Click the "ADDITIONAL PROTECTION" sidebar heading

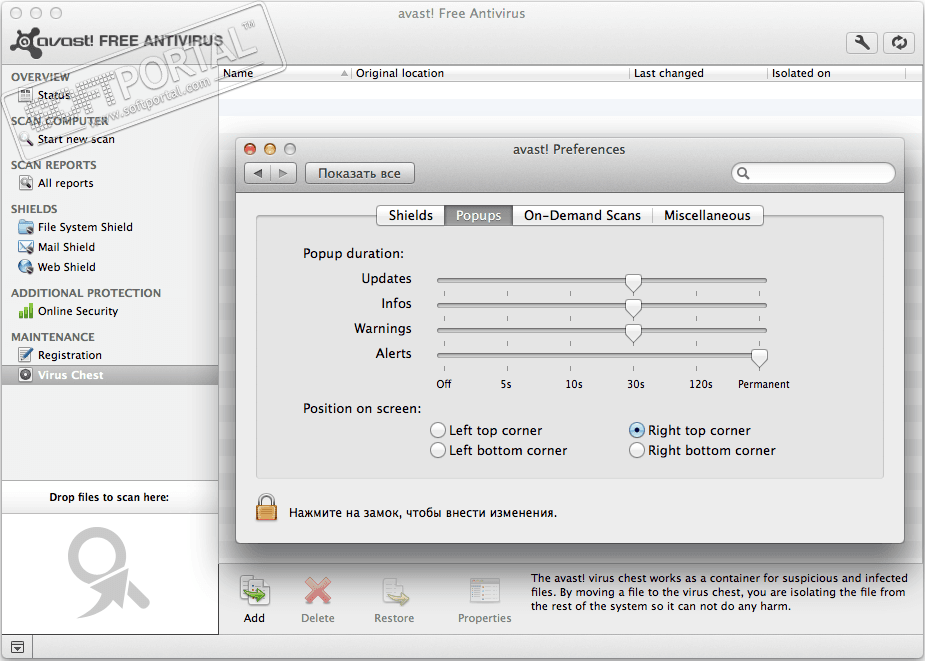tap(86, 293)
